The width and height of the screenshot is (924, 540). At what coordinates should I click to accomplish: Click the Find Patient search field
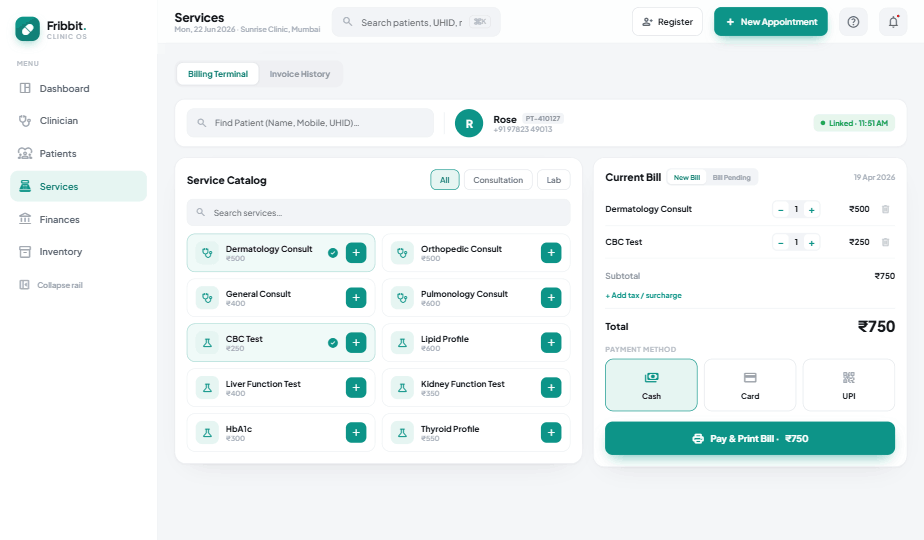(310, 123)
